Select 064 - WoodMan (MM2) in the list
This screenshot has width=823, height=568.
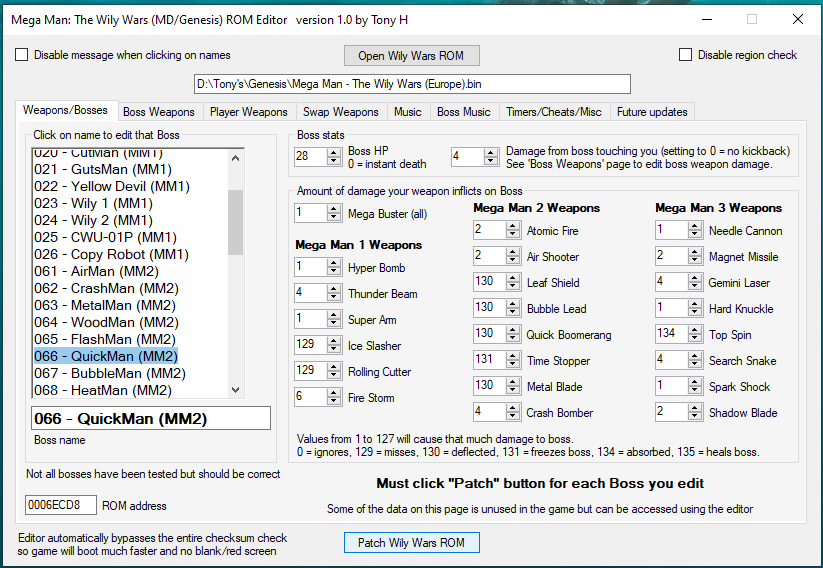click(x=104, y=322)
